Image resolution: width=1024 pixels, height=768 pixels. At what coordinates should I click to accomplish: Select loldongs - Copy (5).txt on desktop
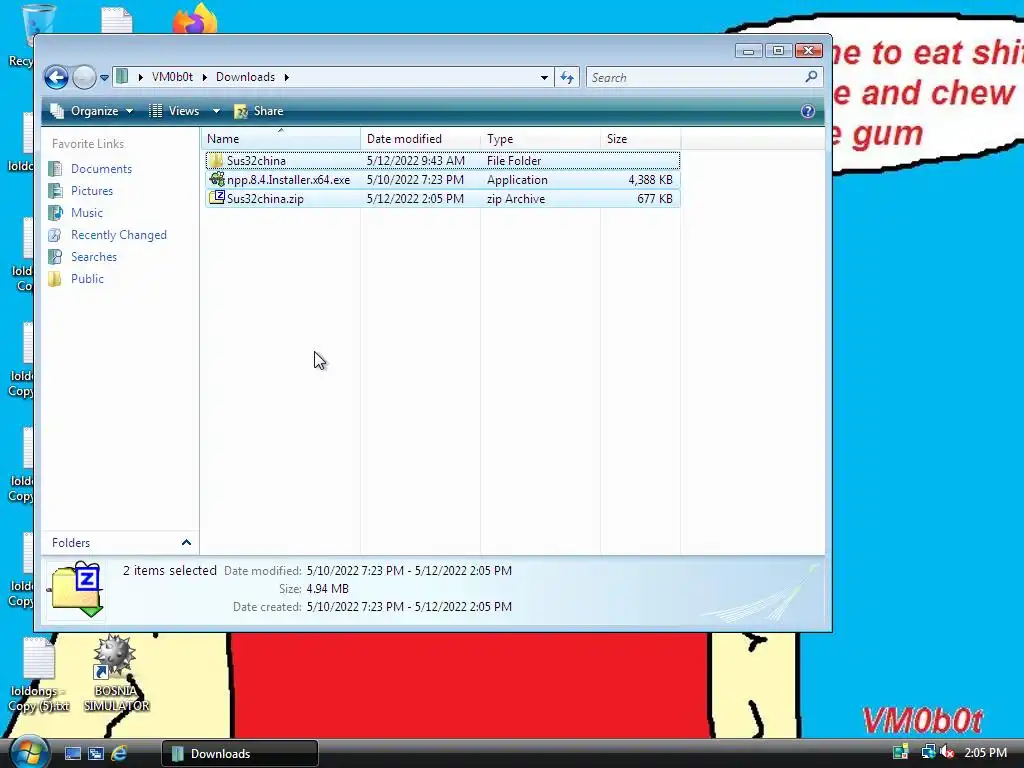click(39, 675)
